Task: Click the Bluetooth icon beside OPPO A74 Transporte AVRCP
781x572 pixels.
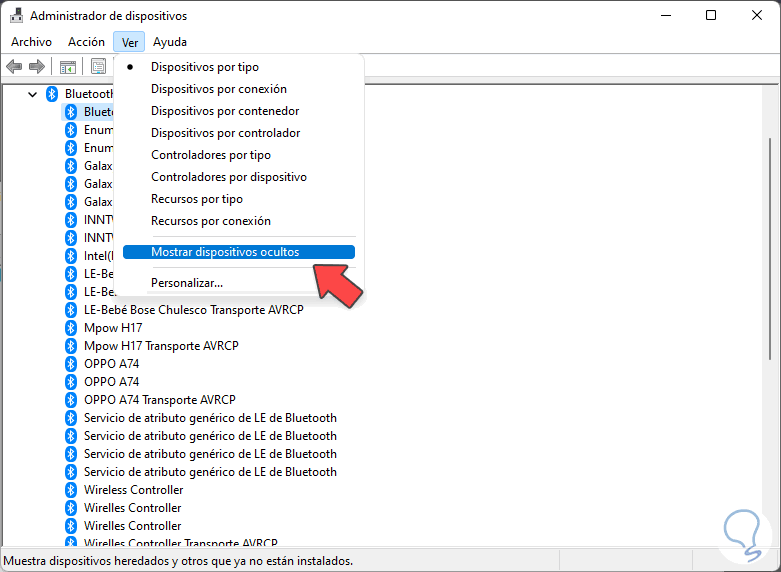Action: click(x=71, y=400)
